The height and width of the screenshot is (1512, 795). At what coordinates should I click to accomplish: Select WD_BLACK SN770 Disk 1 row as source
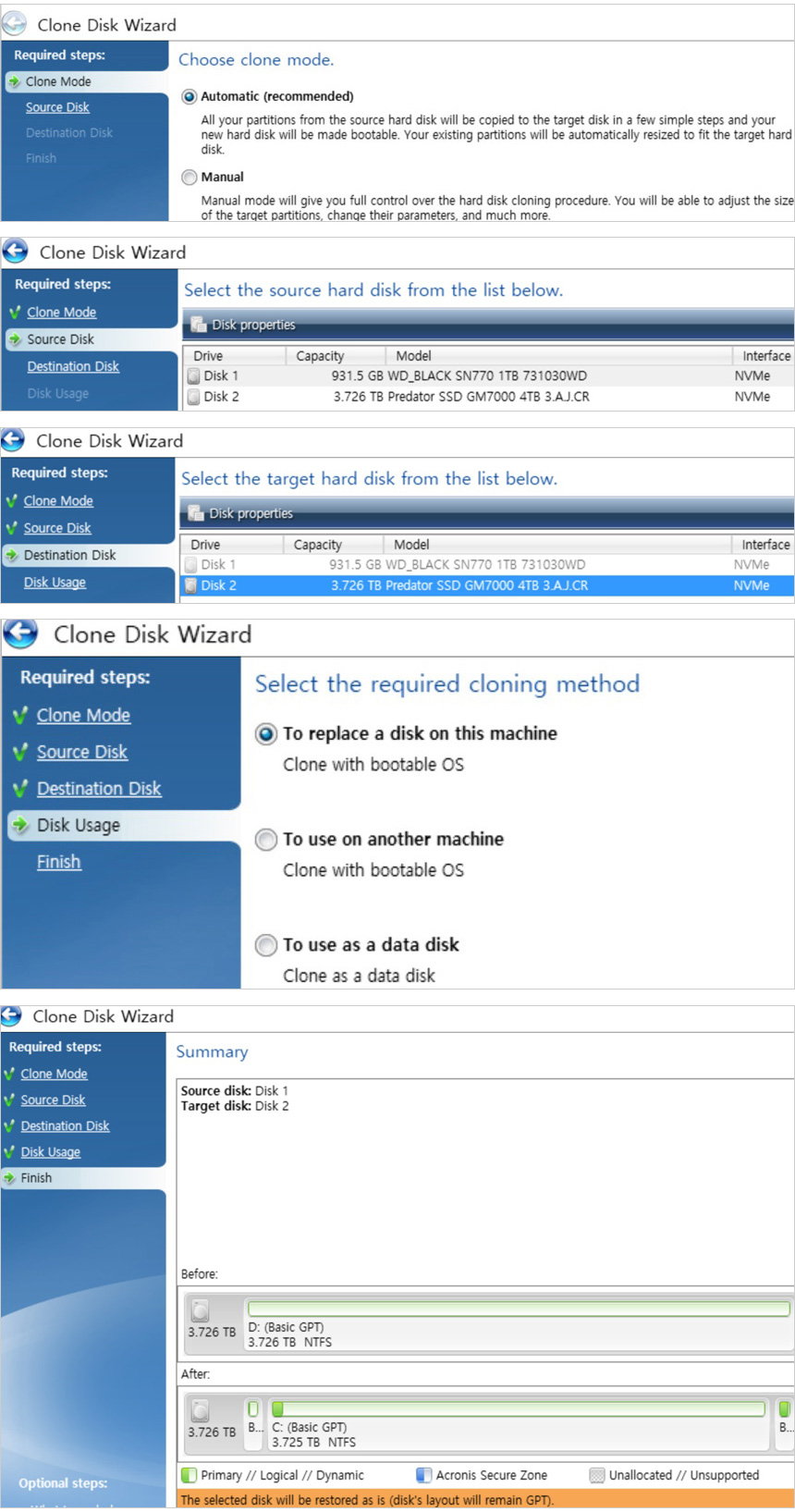coord(488,375)
